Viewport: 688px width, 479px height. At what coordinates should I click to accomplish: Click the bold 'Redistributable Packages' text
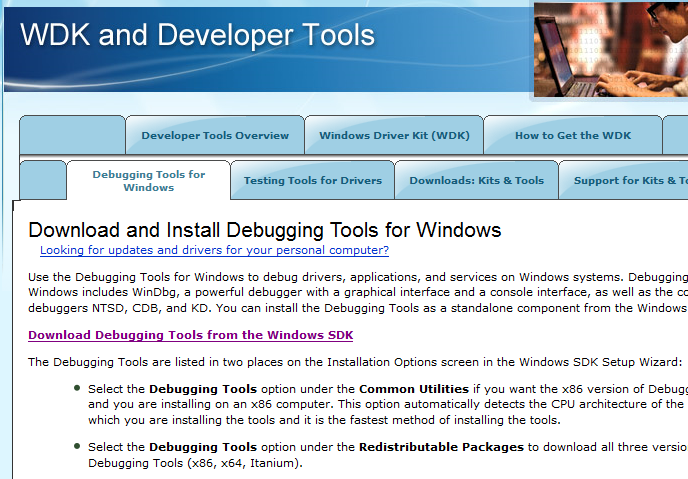[x=441, y=447]
